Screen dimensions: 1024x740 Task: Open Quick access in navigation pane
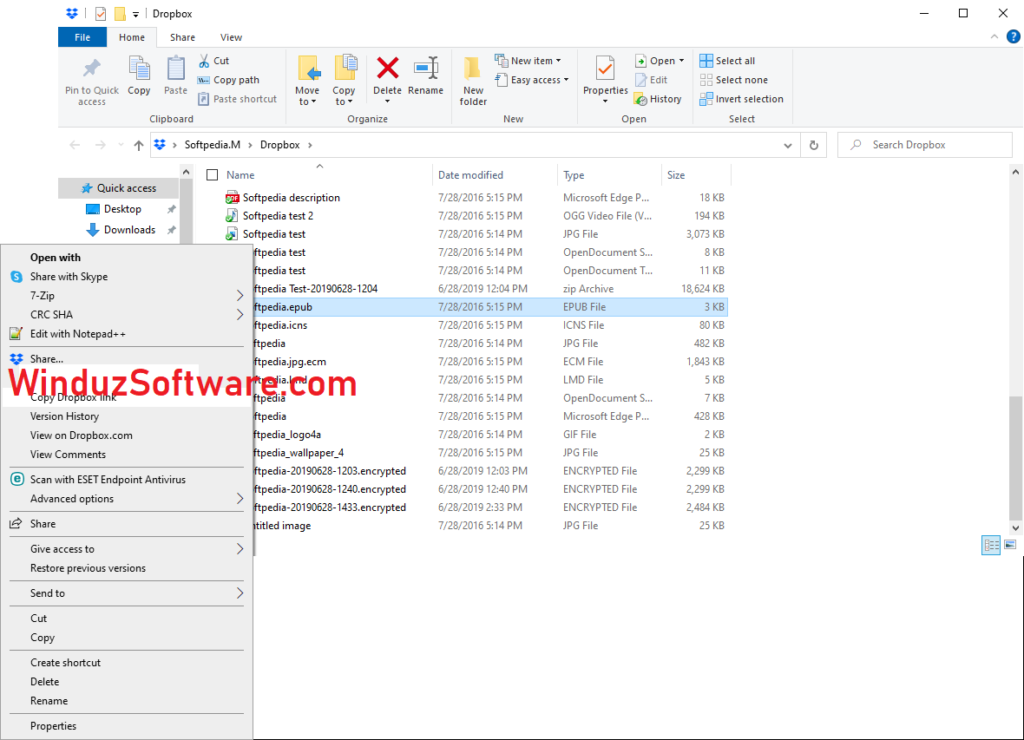tap(119, 188)
